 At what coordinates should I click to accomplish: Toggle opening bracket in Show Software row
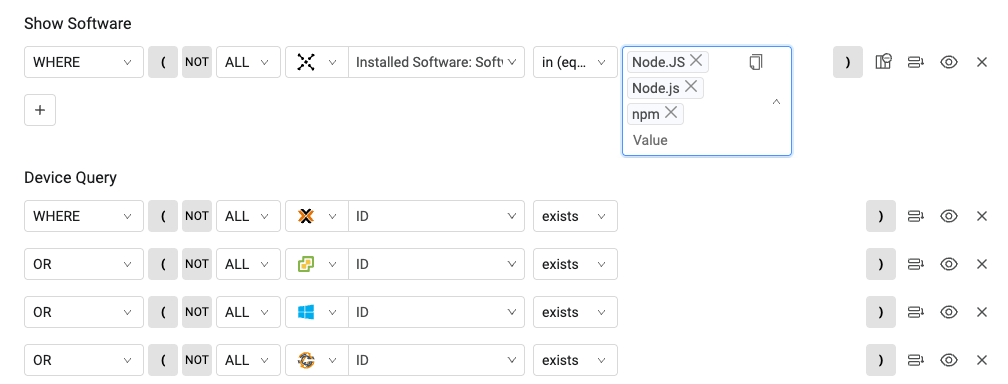point(163,62)
